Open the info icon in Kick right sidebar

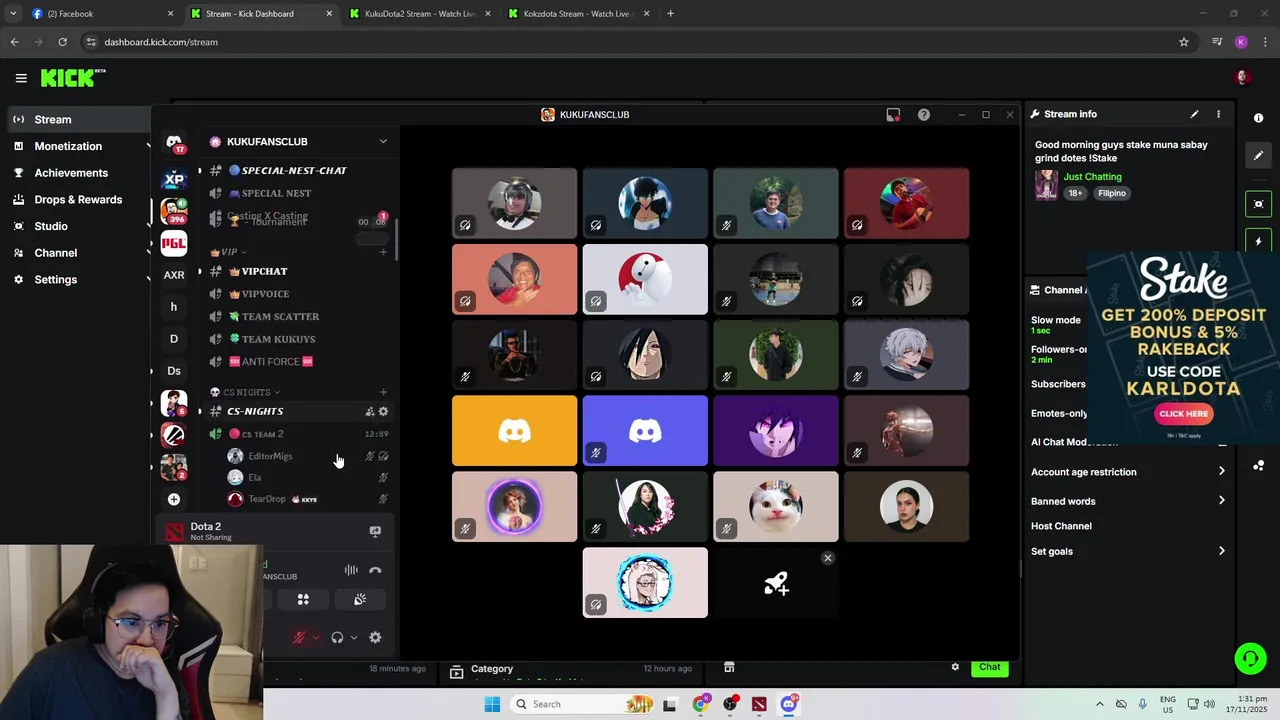1258,118
